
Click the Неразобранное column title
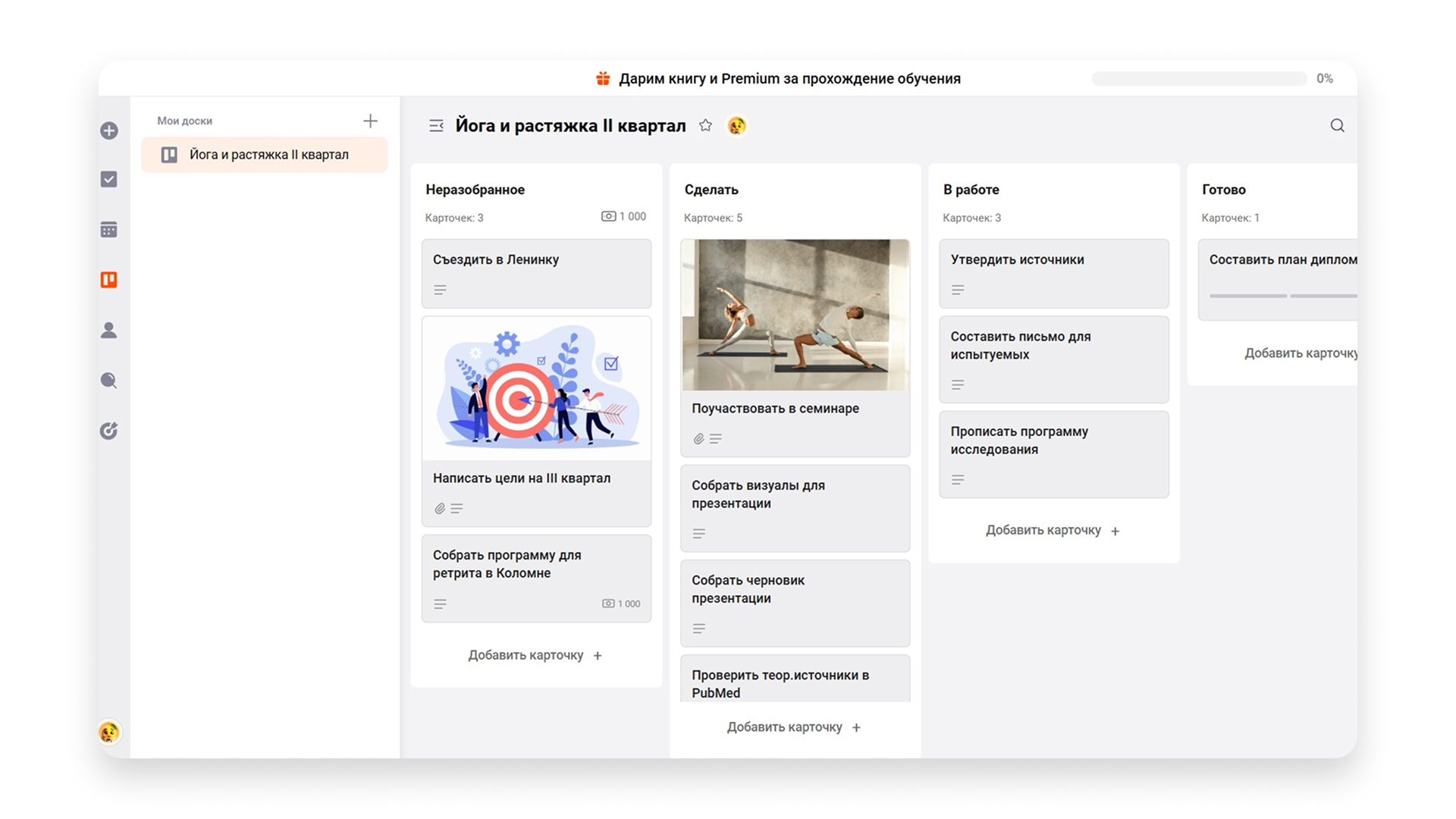pyautogui.click(x=475, y=190)
